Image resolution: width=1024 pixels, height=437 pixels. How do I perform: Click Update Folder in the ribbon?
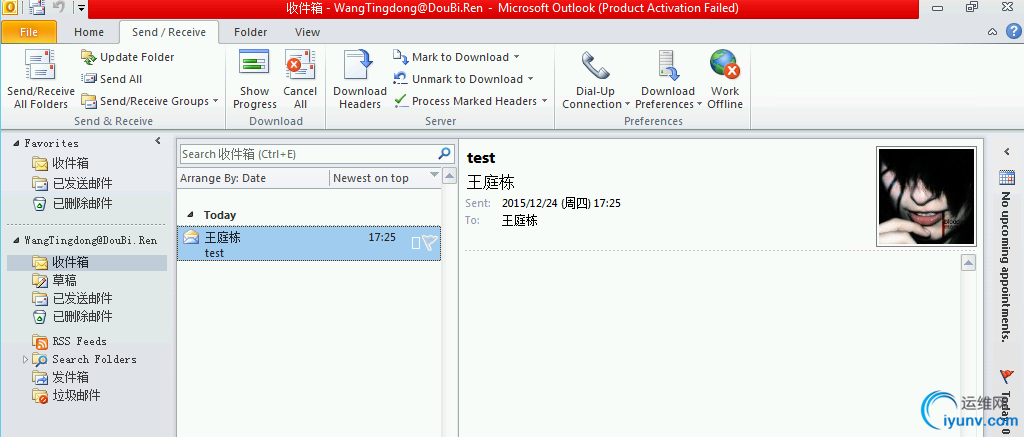click(128, 57)
